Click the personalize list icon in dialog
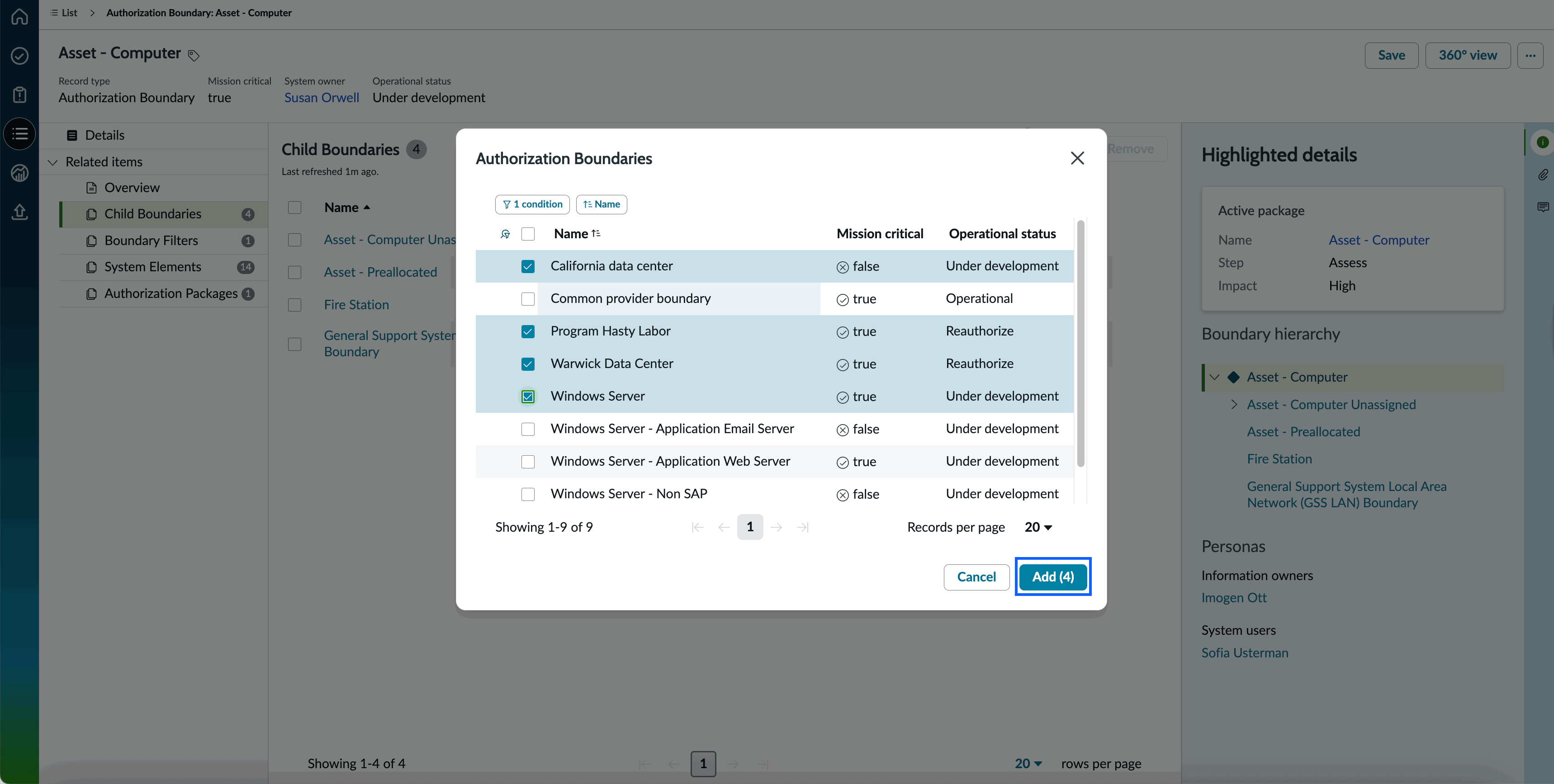The width and height of the screenshot is (1554, 784). coord(506,234)
